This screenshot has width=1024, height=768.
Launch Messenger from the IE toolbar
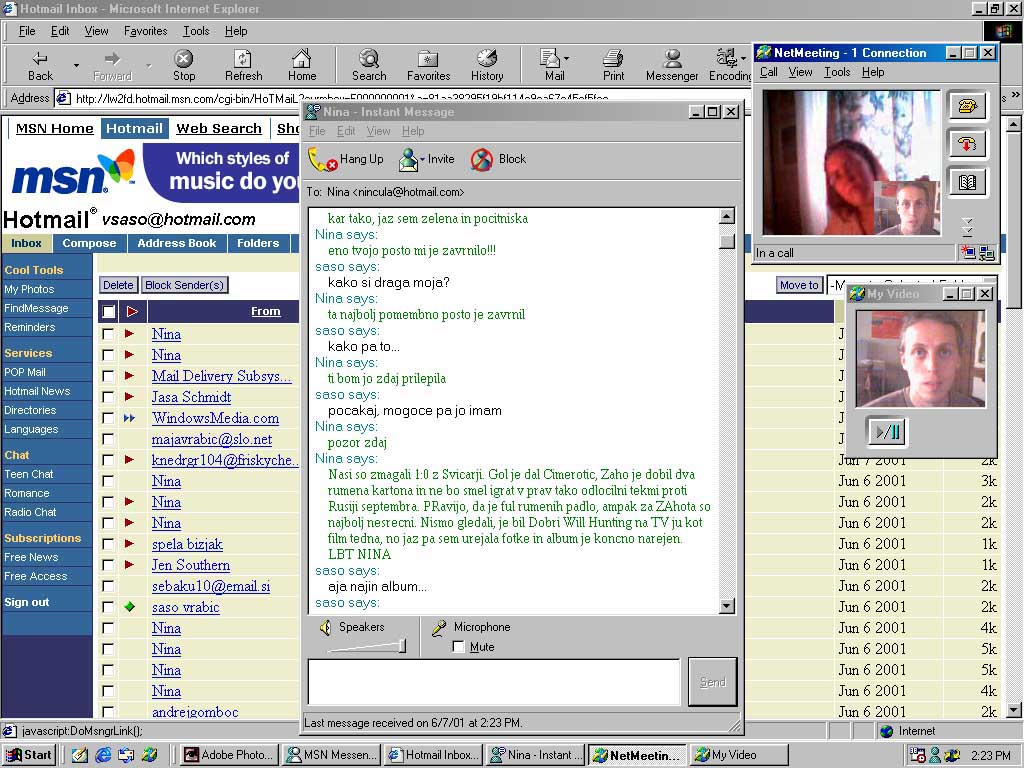pyautogui.click(x=672, y=66)
